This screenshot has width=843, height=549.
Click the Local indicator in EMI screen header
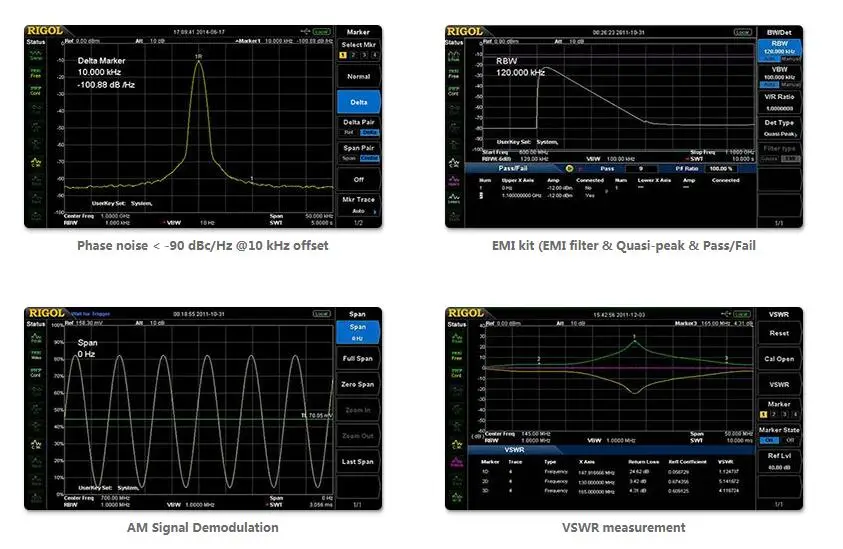tap(742, 32)
